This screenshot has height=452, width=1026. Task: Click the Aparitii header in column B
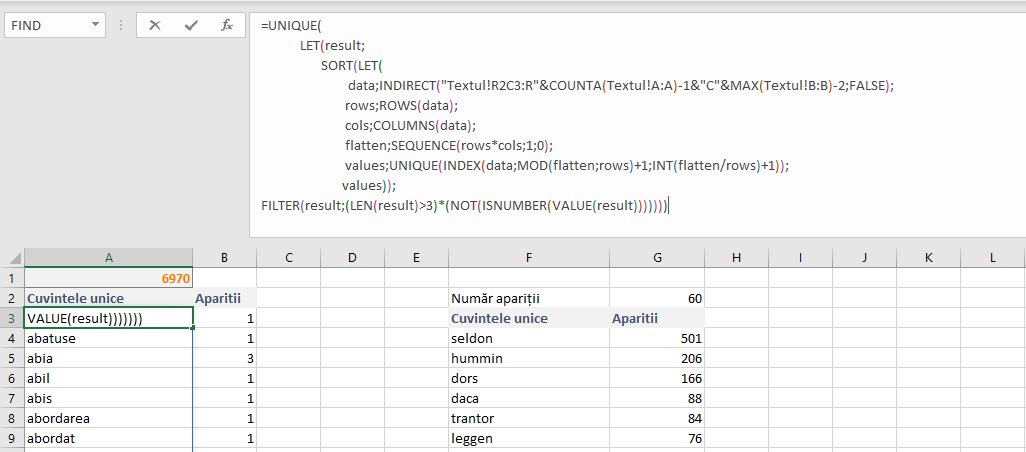(x=224, y=298)
